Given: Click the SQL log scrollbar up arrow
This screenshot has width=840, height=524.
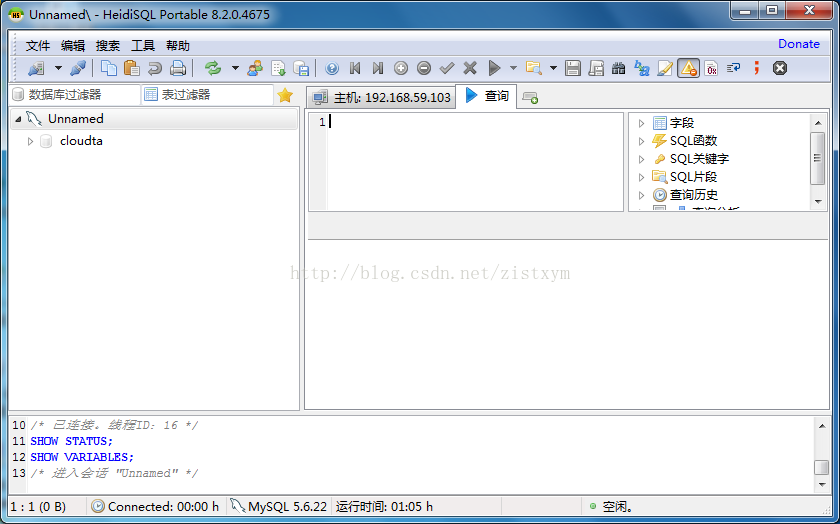Looking at the screenshot, I should click(822, 426).
